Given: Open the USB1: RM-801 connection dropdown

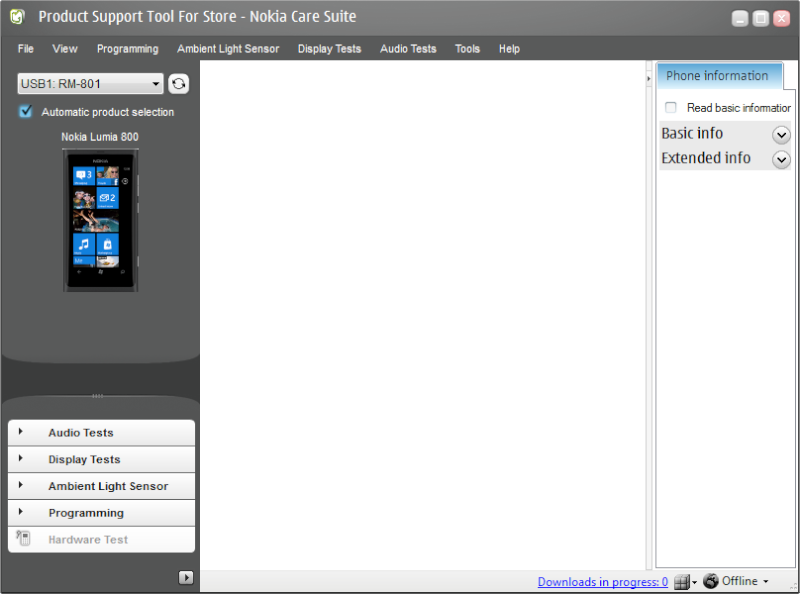Looking at the screenshot, I should click(90, 84).
